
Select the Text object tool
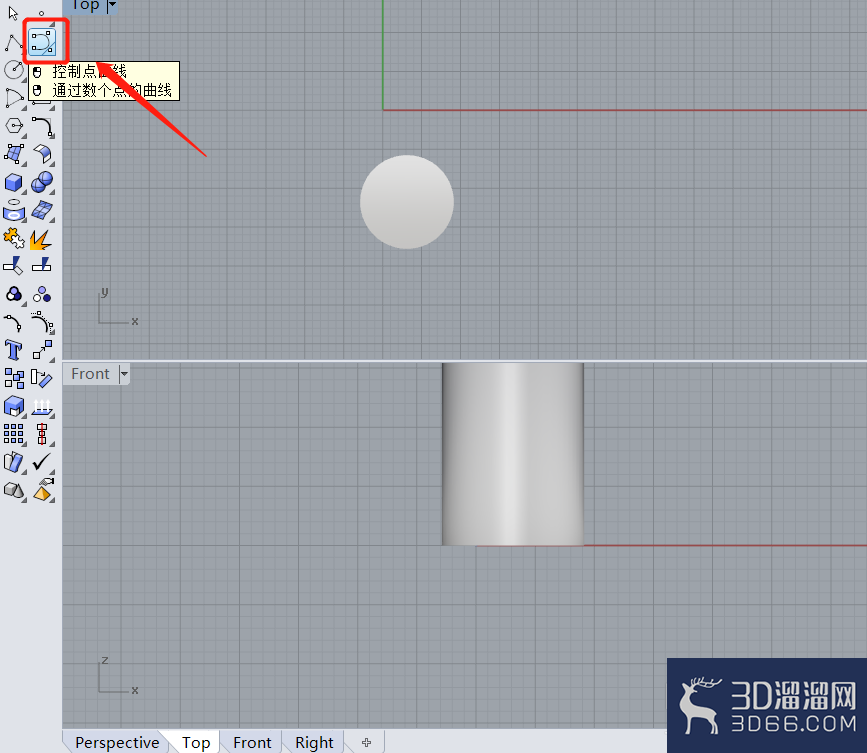[13, 351]
